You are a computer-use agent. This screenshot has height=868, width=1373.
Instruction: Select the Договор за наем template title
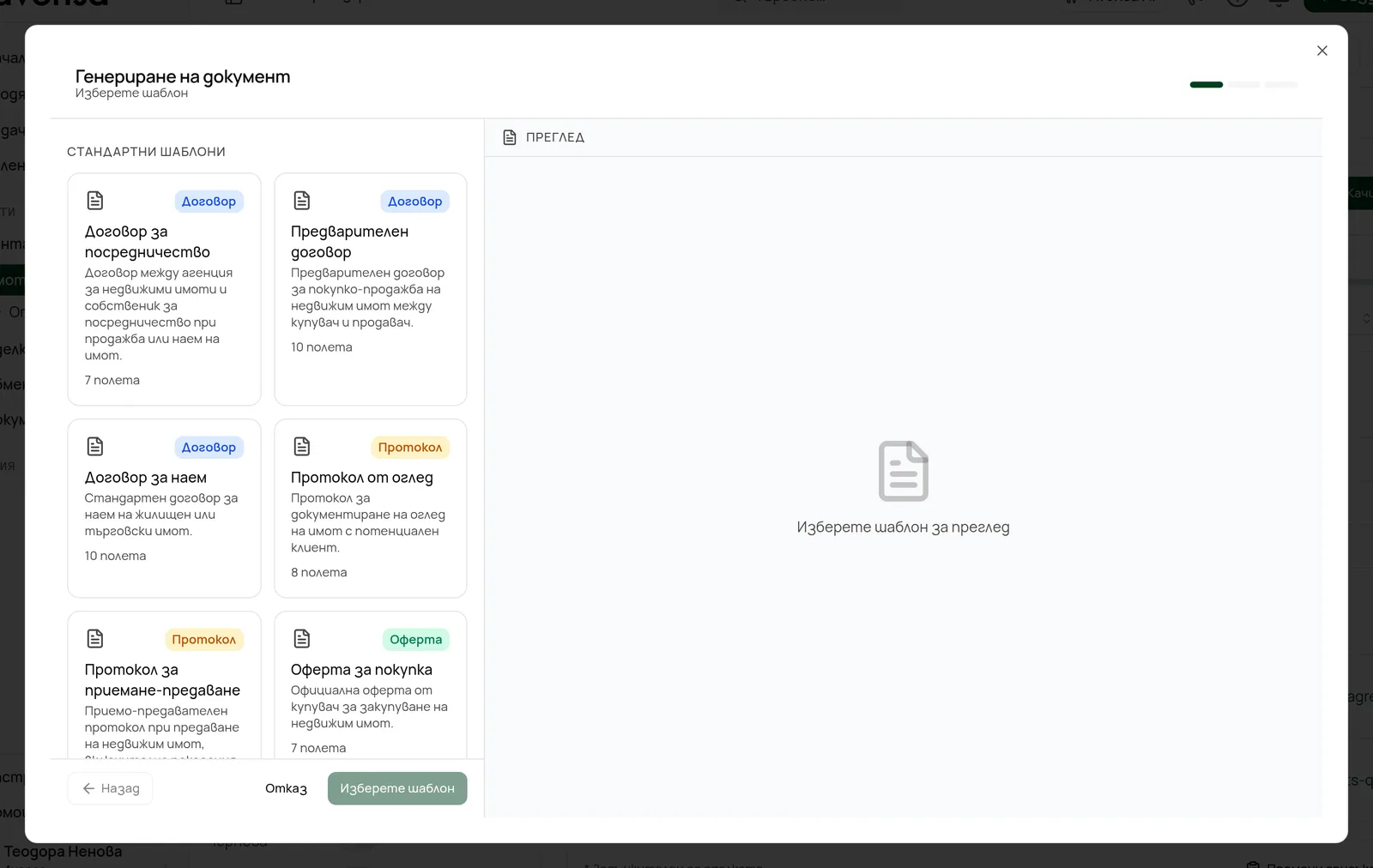[146, 478]
